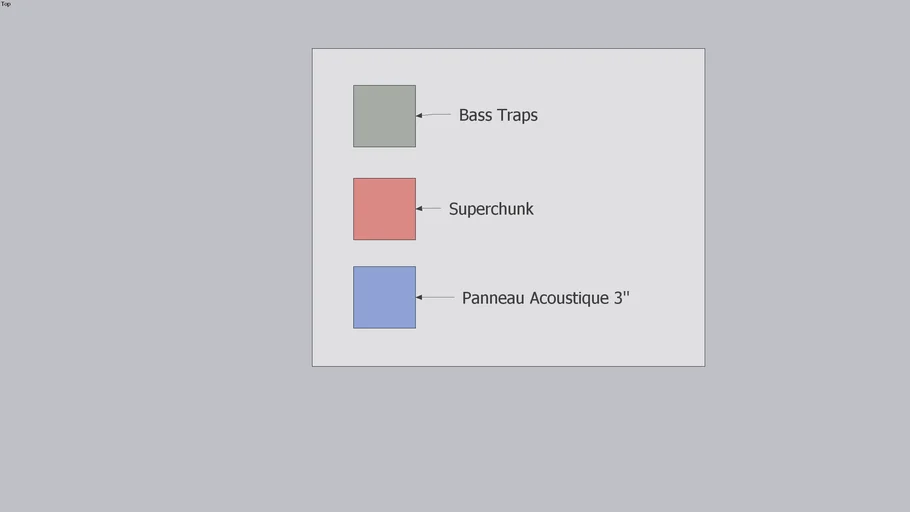Select the word "Panneau" in the legend
910x512 pixels.
493,298
